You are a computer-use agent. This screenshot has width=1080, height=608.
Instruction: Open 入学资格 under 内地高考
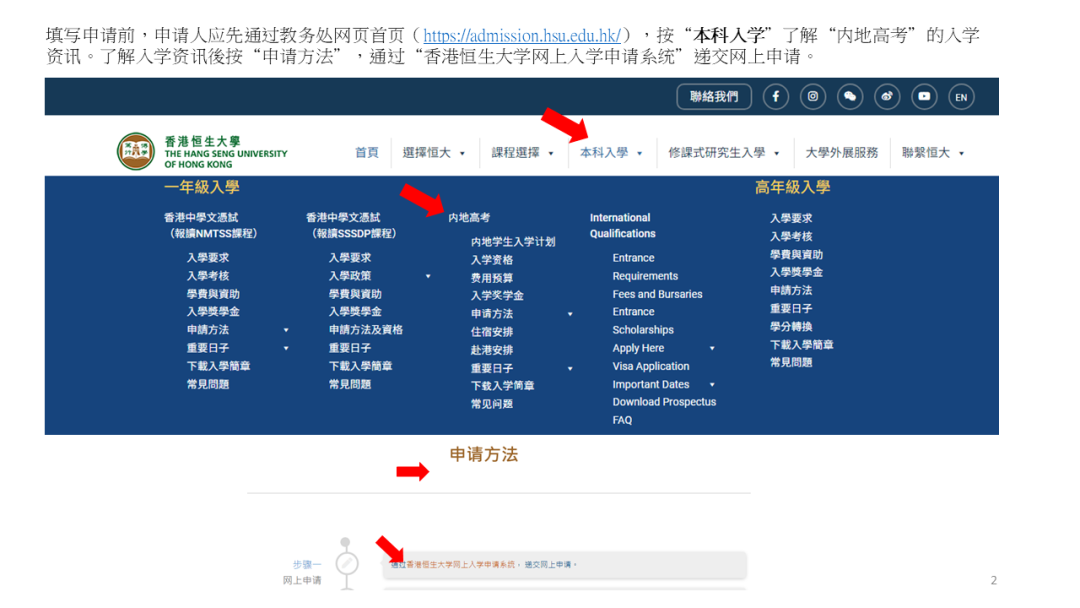[x=492, y=260]
